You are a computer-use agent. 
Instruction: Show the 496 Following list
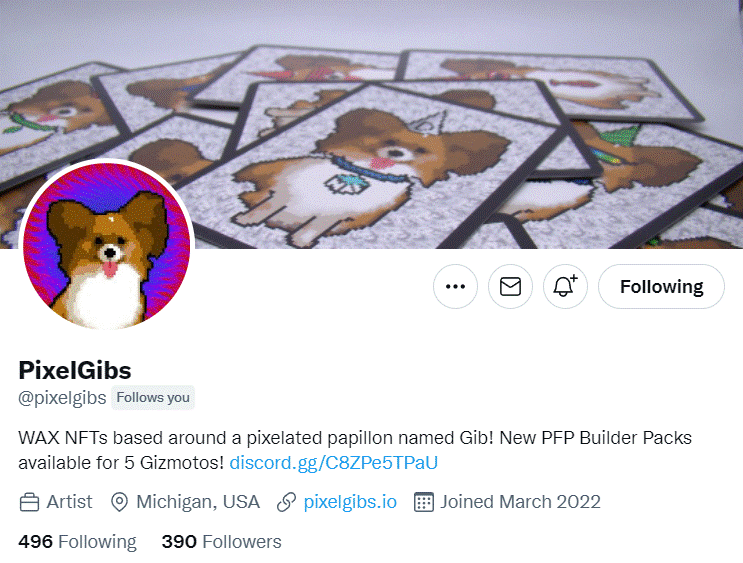click(x=77, y=542)
